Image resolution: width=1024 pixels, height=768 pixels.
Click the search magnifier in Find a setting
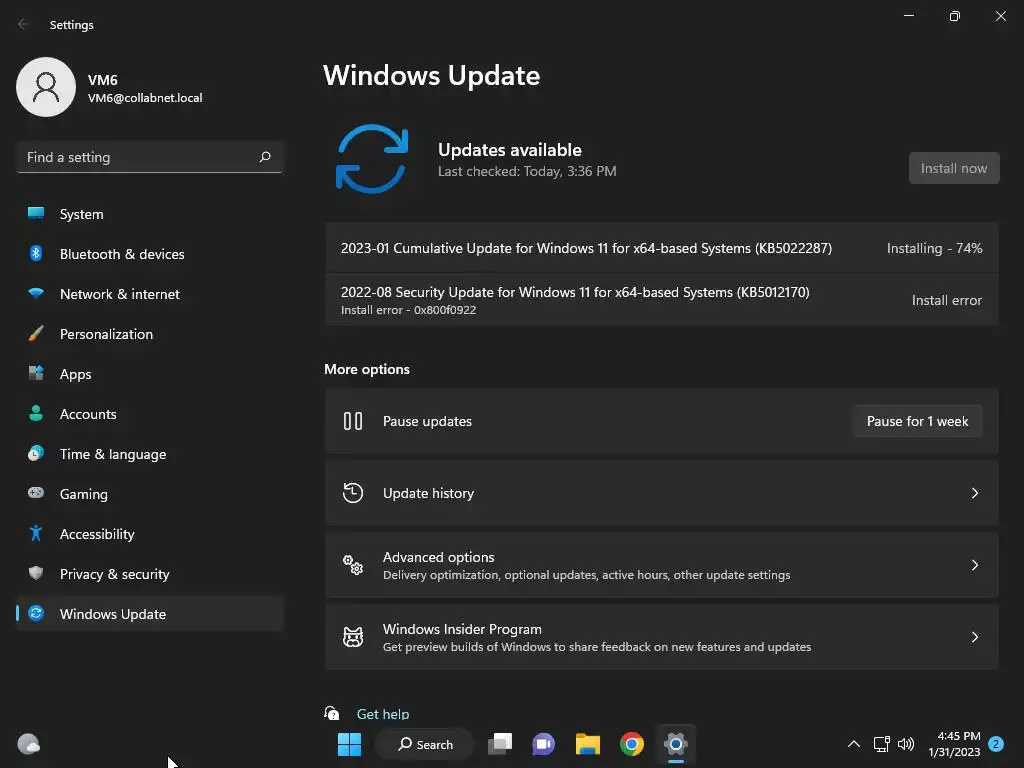pyautogui.click(x=265, y=157)
